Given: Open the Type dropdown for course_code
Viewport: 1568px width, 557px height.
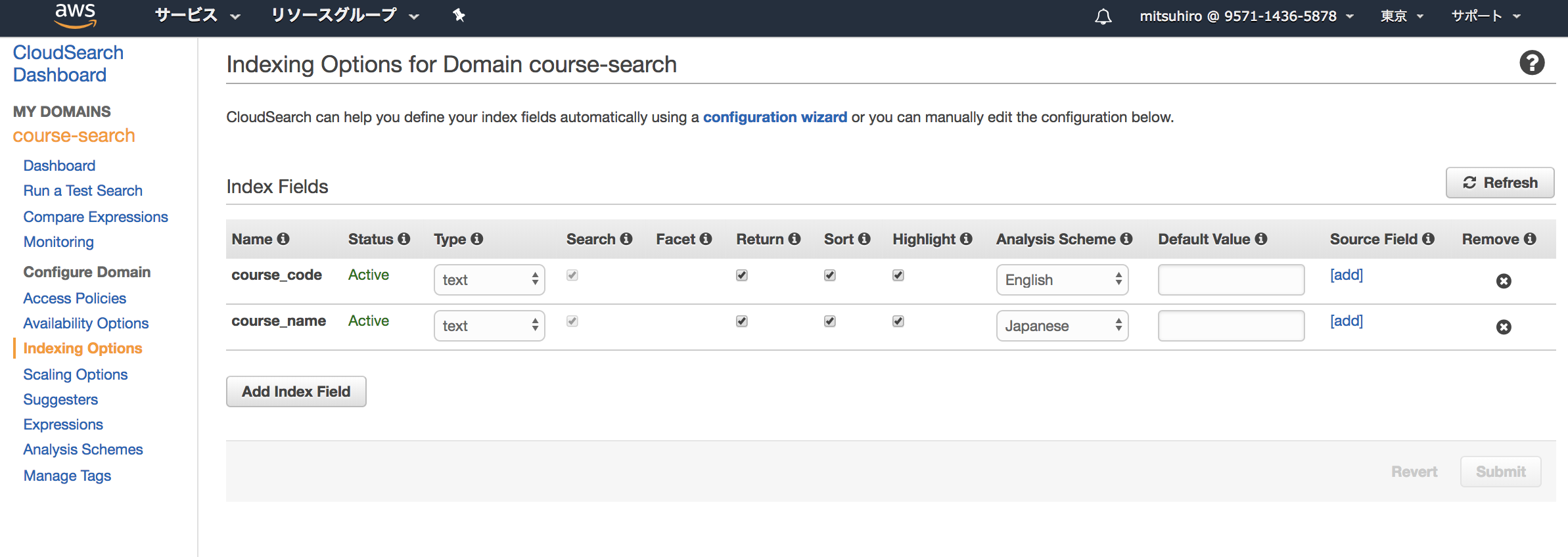Looking at the screenshot, I should 490,280.
